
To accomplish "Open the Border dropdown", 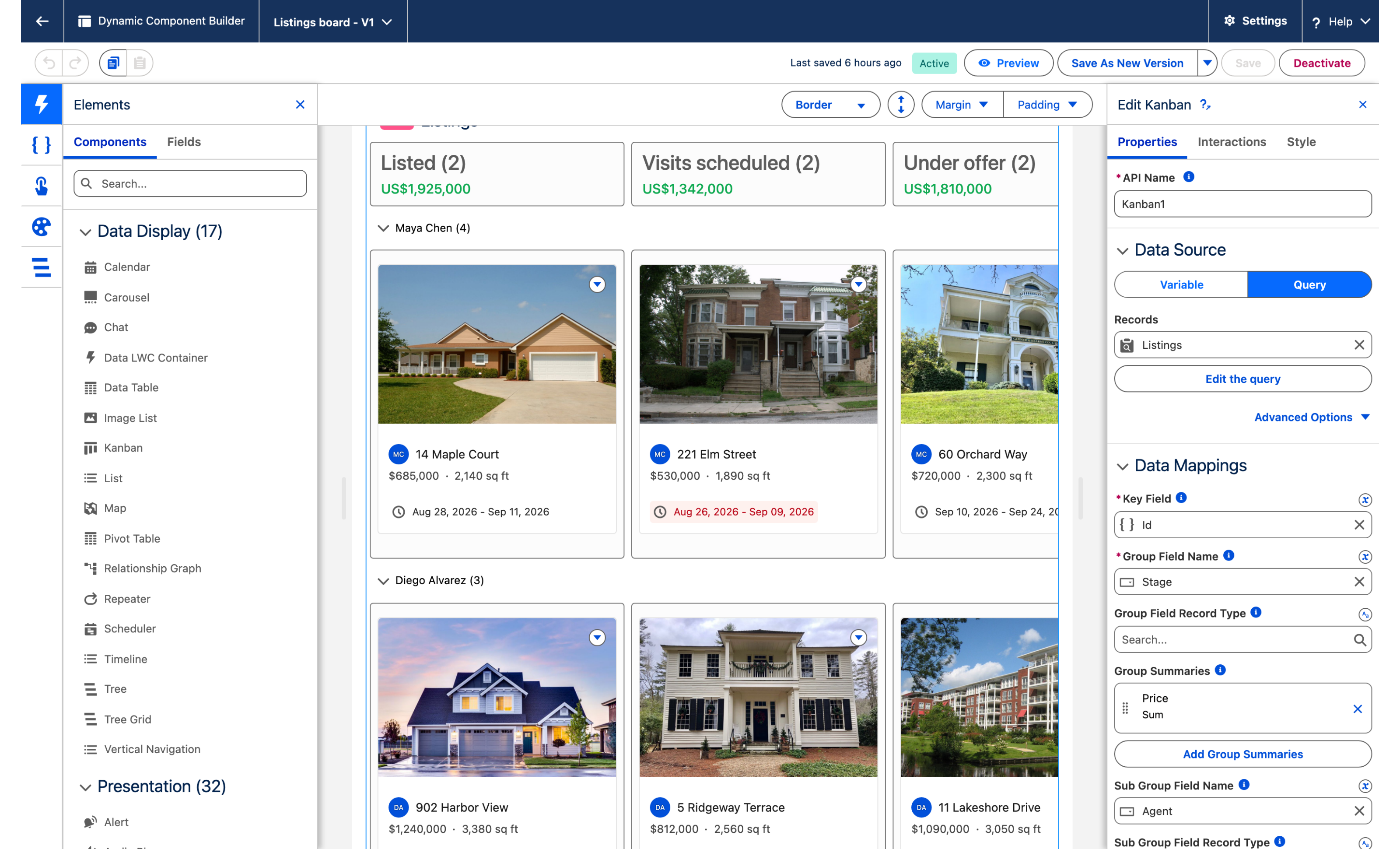I will point(830,105).
